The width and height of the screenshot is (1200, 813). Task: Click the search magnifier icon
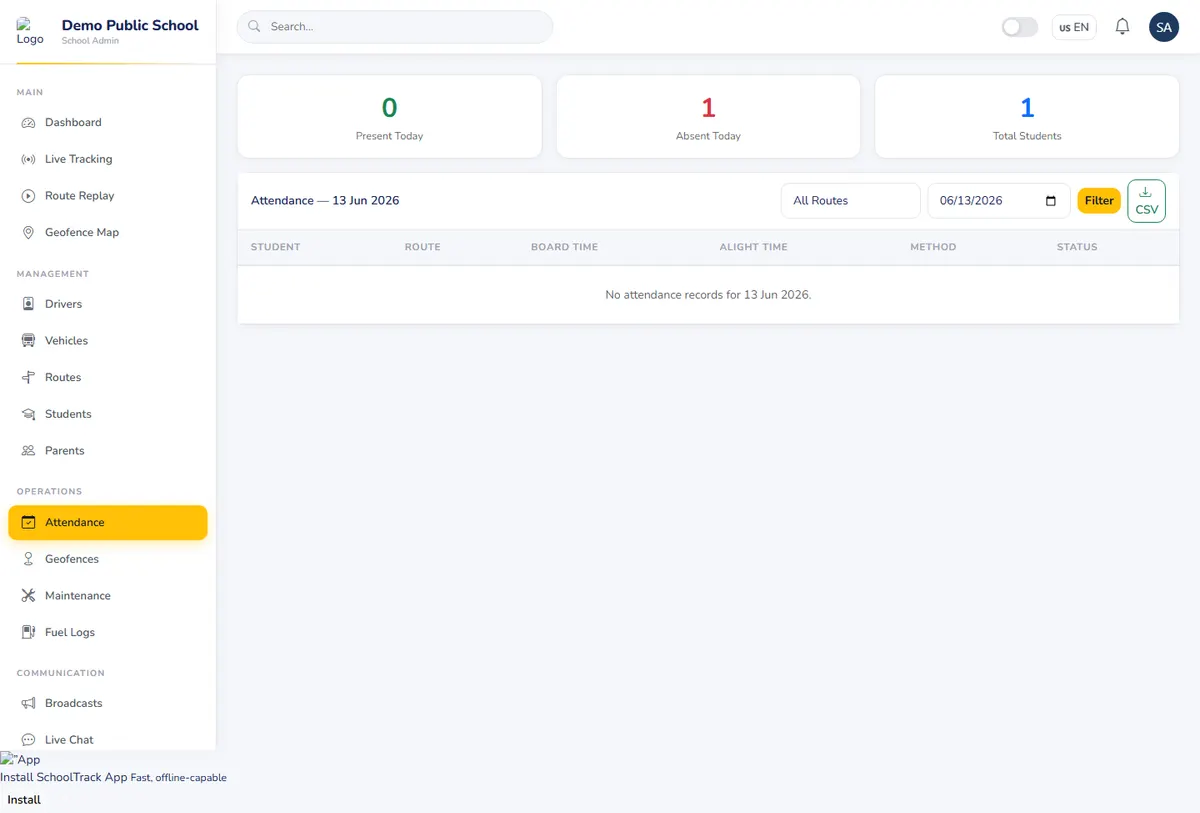point(254,27)
